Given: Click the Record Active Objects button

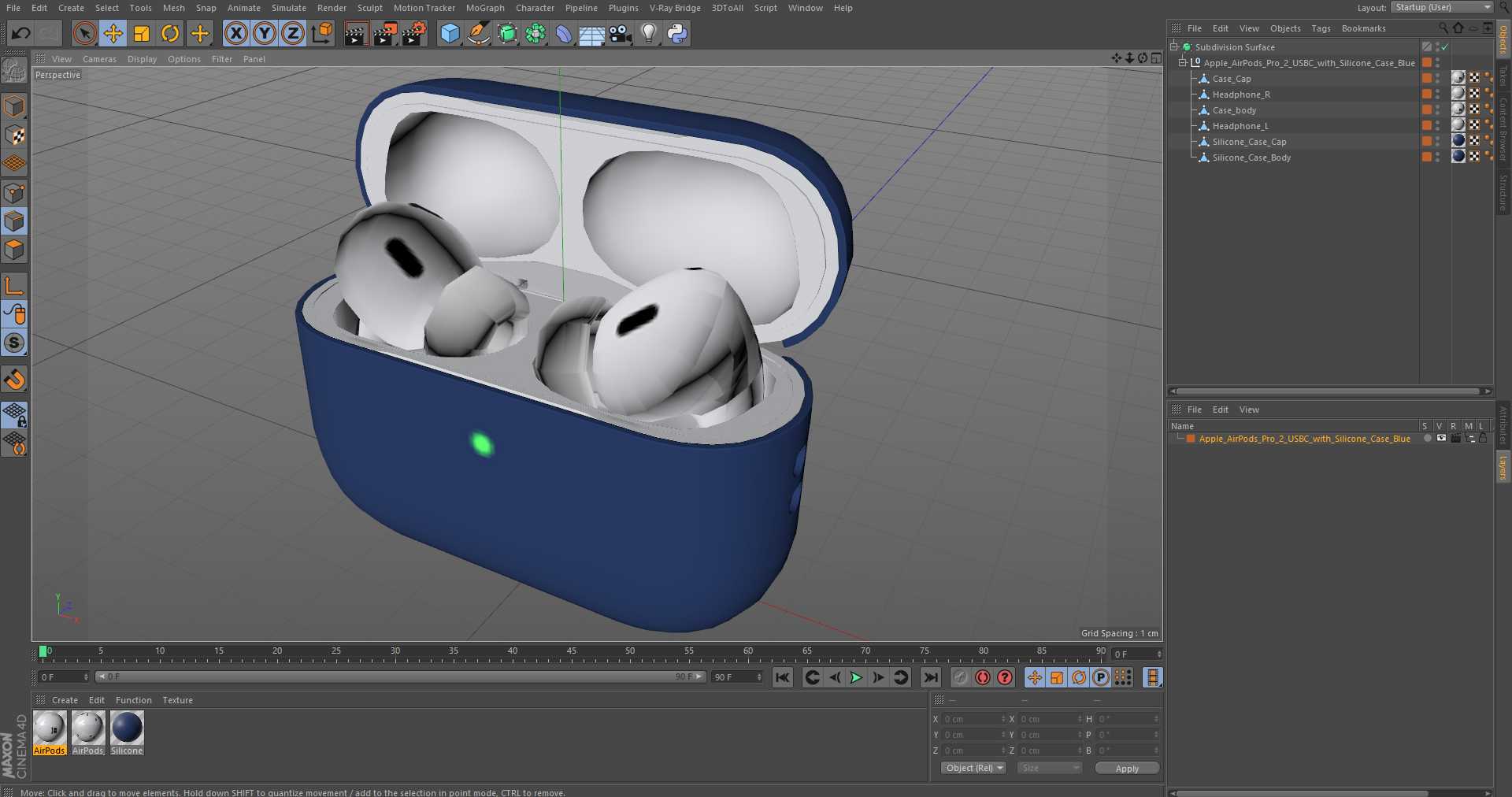Looking at the screenshot, I should click(x=960, y=677).
